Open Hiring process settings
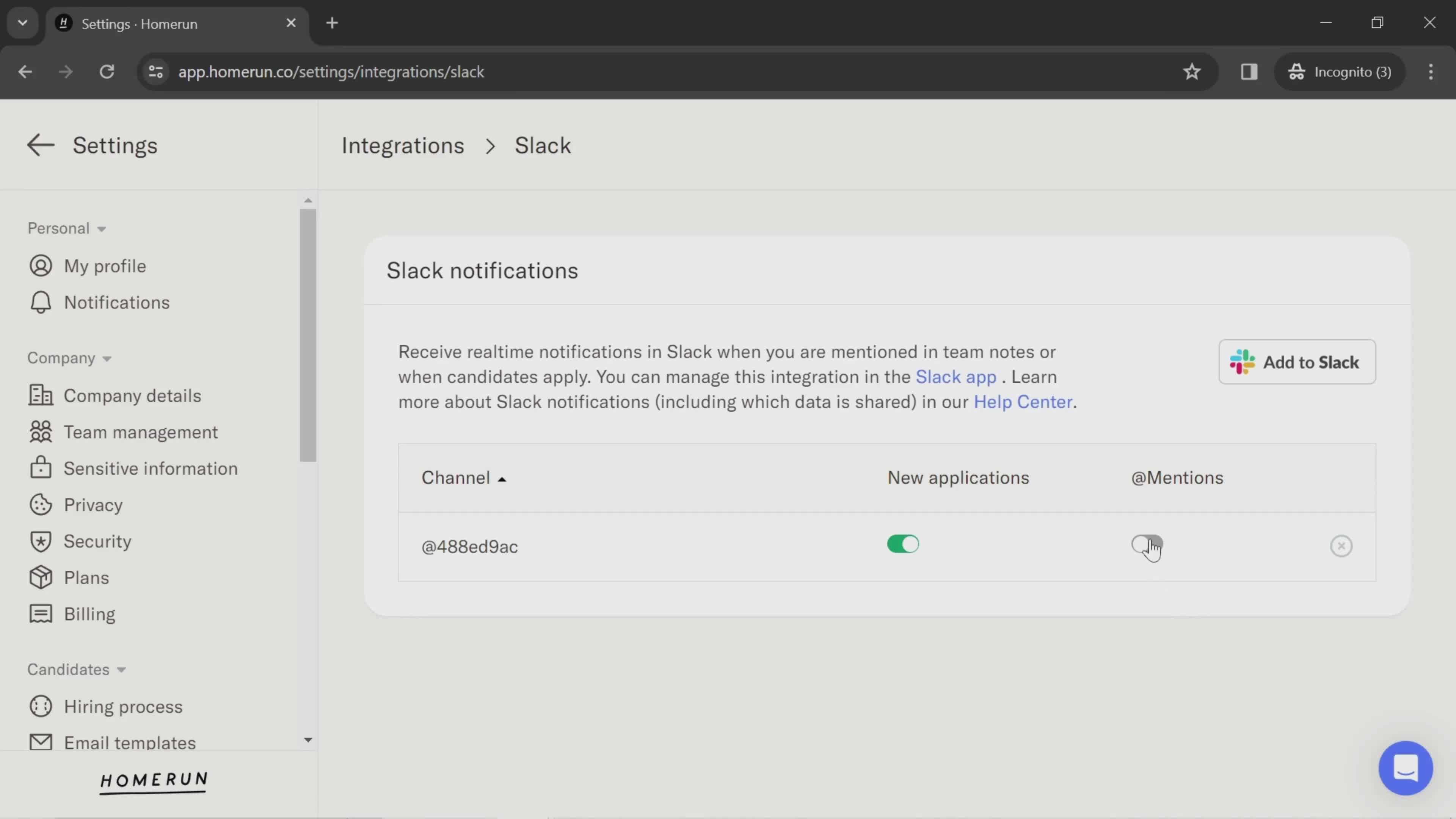 (x=122, y=707)
